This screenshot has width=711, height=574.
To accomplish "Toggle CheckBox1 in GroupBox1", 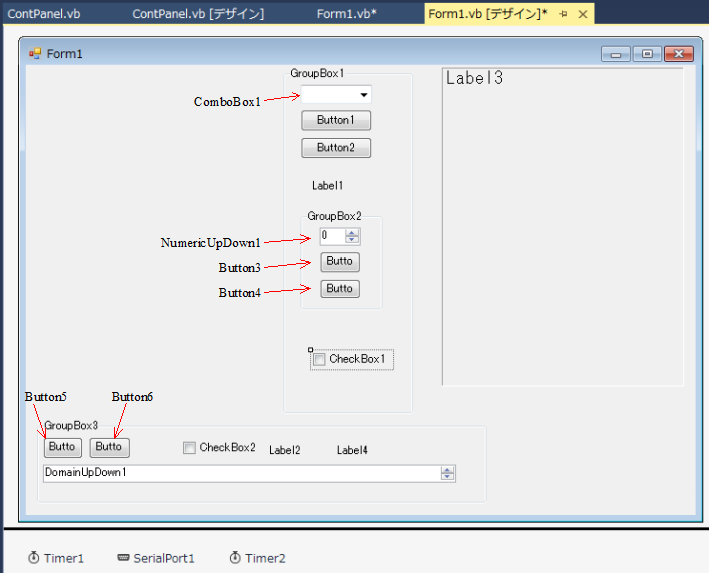I will tap(320, 359).
